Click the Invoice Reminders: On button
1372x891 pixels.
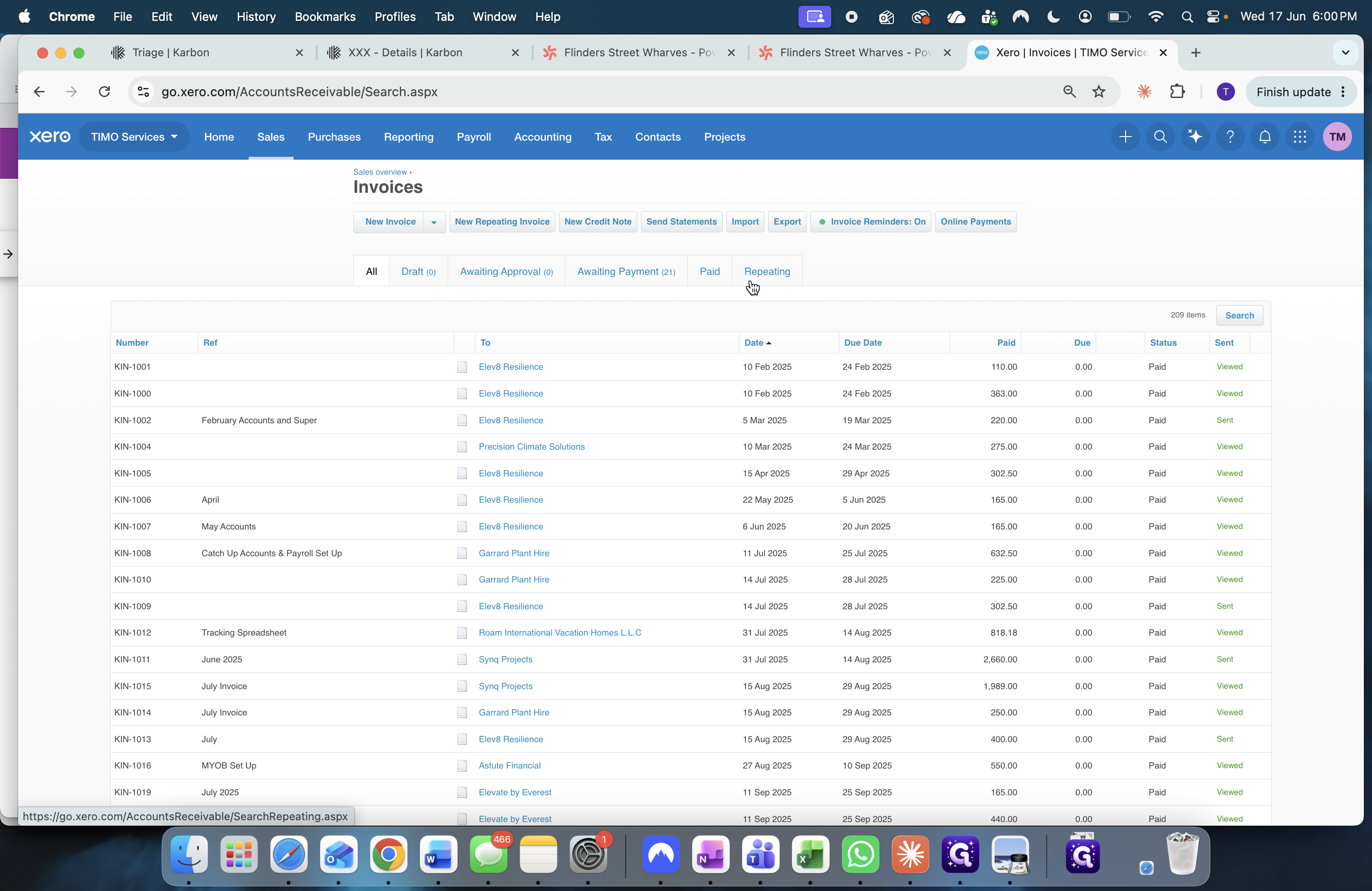(x=871, y=222)
